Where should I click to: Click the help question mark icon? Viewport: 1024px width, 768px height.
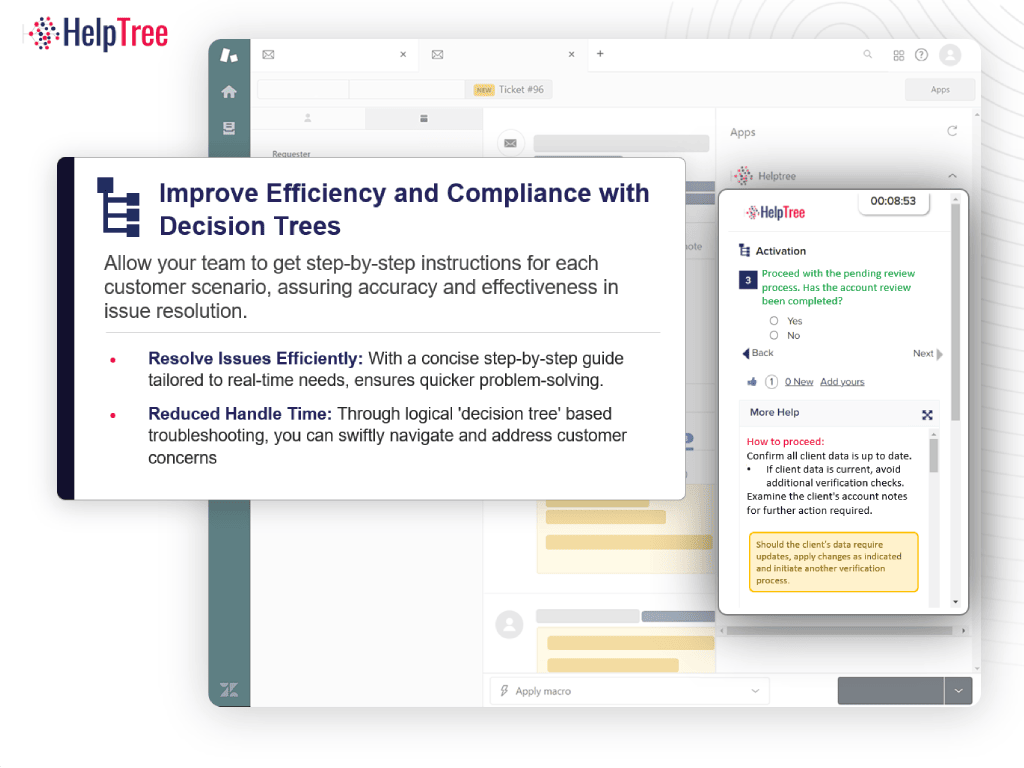click(x=921, y=55)
